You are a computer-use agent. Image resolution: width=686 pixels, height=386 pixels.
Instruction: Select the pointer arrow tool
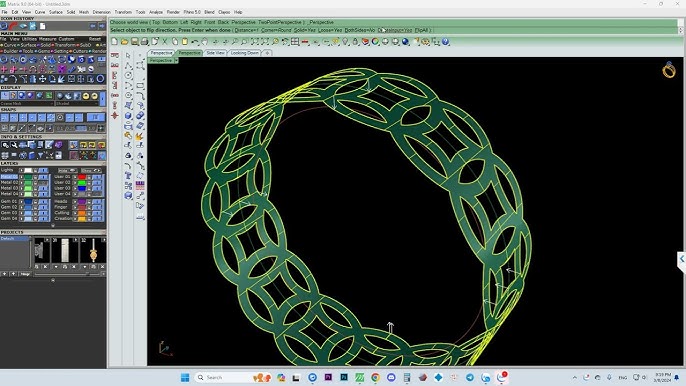tap(128, 56)
